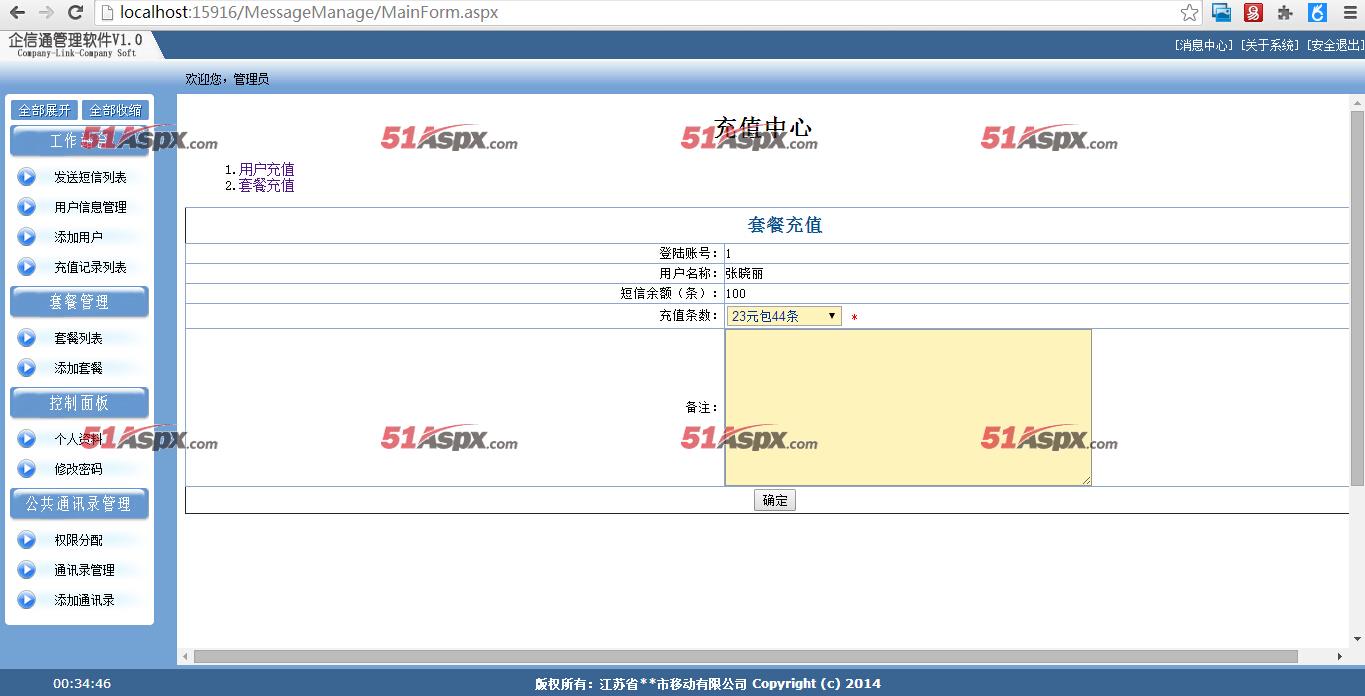The height and width of the screenshot is (696, 1365).
Task: Click the browser back arrow
Action: click(17, 13)
